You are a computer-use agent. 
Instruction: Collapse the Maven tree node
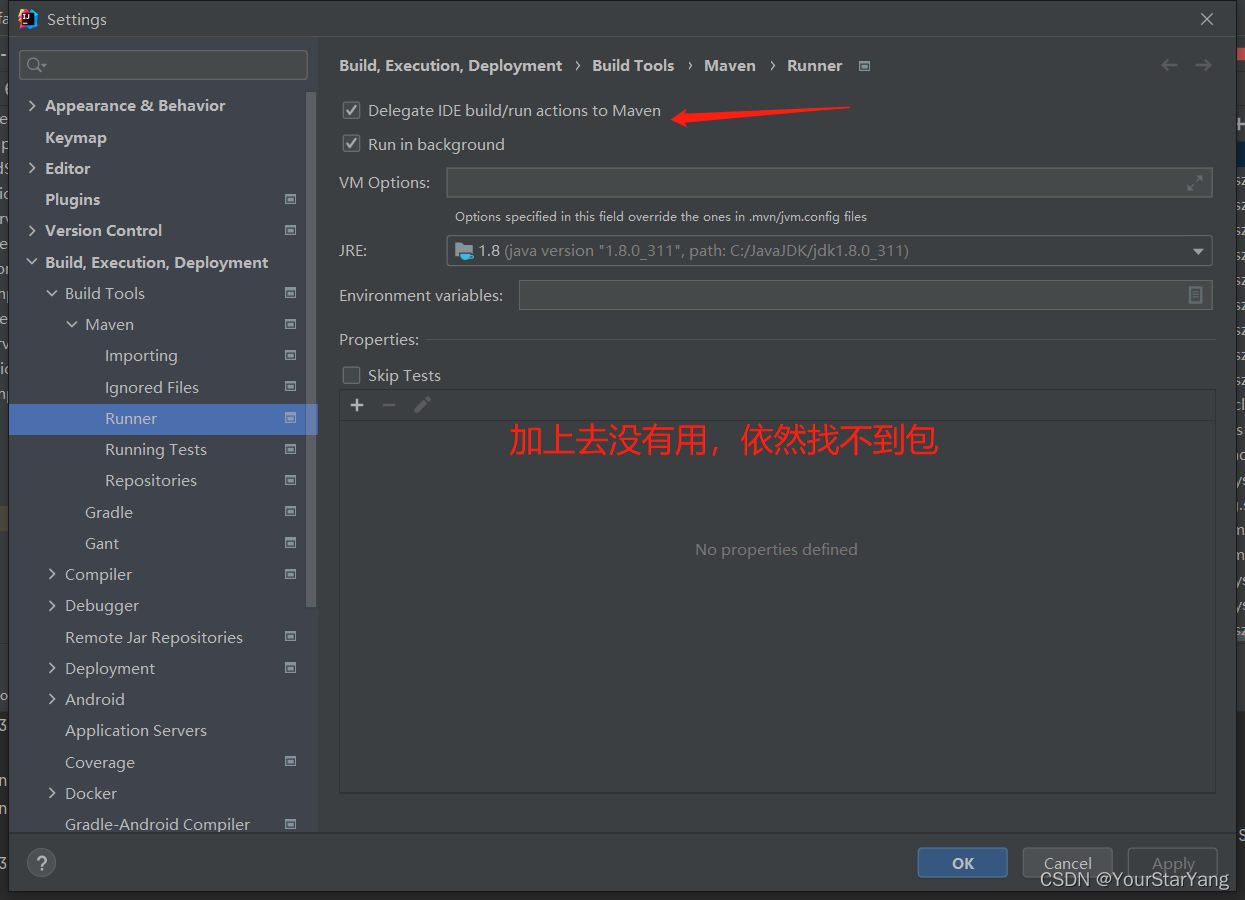(x=71, y=324)
